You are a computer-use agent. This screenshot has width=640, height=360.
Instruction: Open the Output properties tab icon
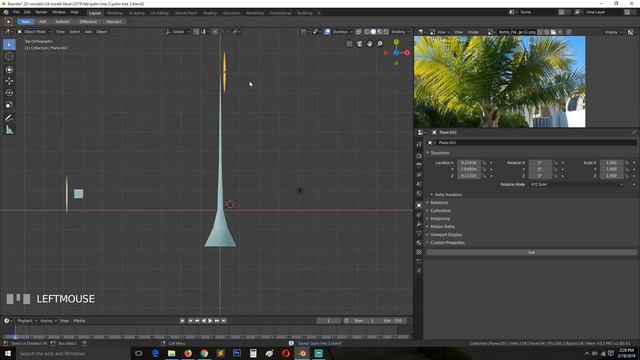tap(419, 165)
